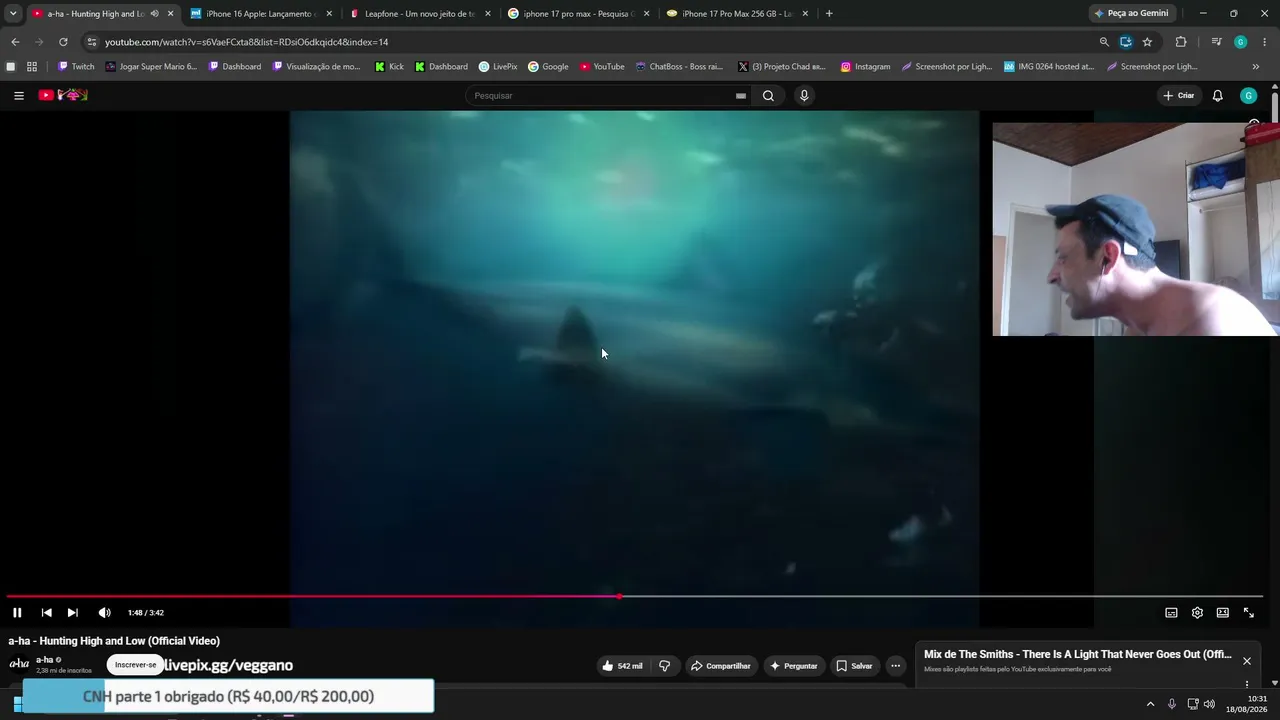This screenshot has width=1280, height=720.
Task: Open YouTube notifications bell
Action: pyautogui.click(x=1217, y=96)
